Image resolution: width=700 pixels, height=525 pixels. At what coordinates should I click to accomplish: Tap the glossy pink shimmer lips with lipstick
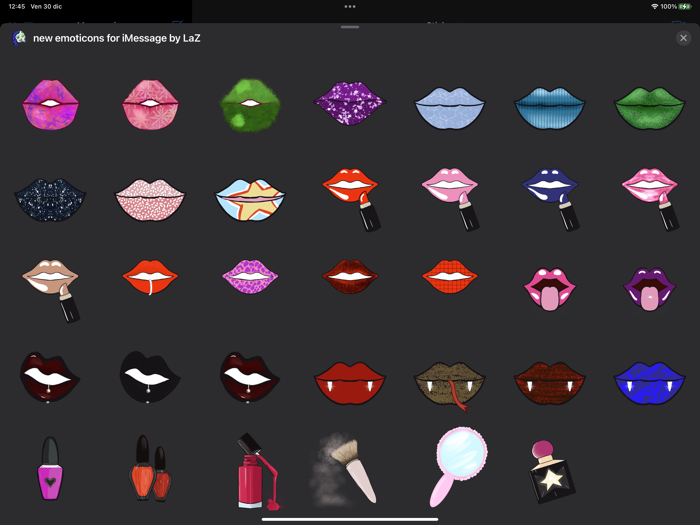[x=651, y=200]
